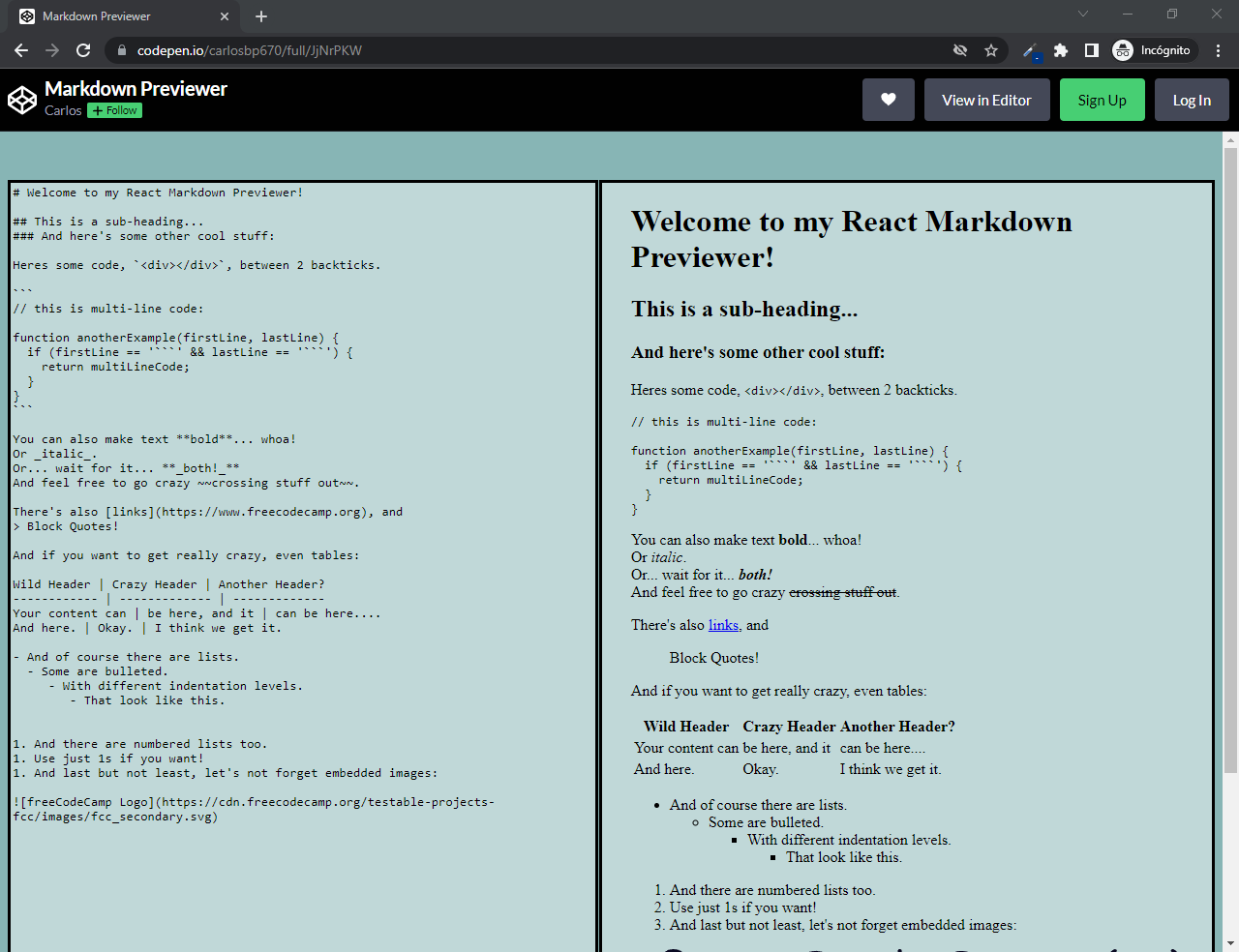Follow the "links" hyperlink in preview

coord(723,625)
